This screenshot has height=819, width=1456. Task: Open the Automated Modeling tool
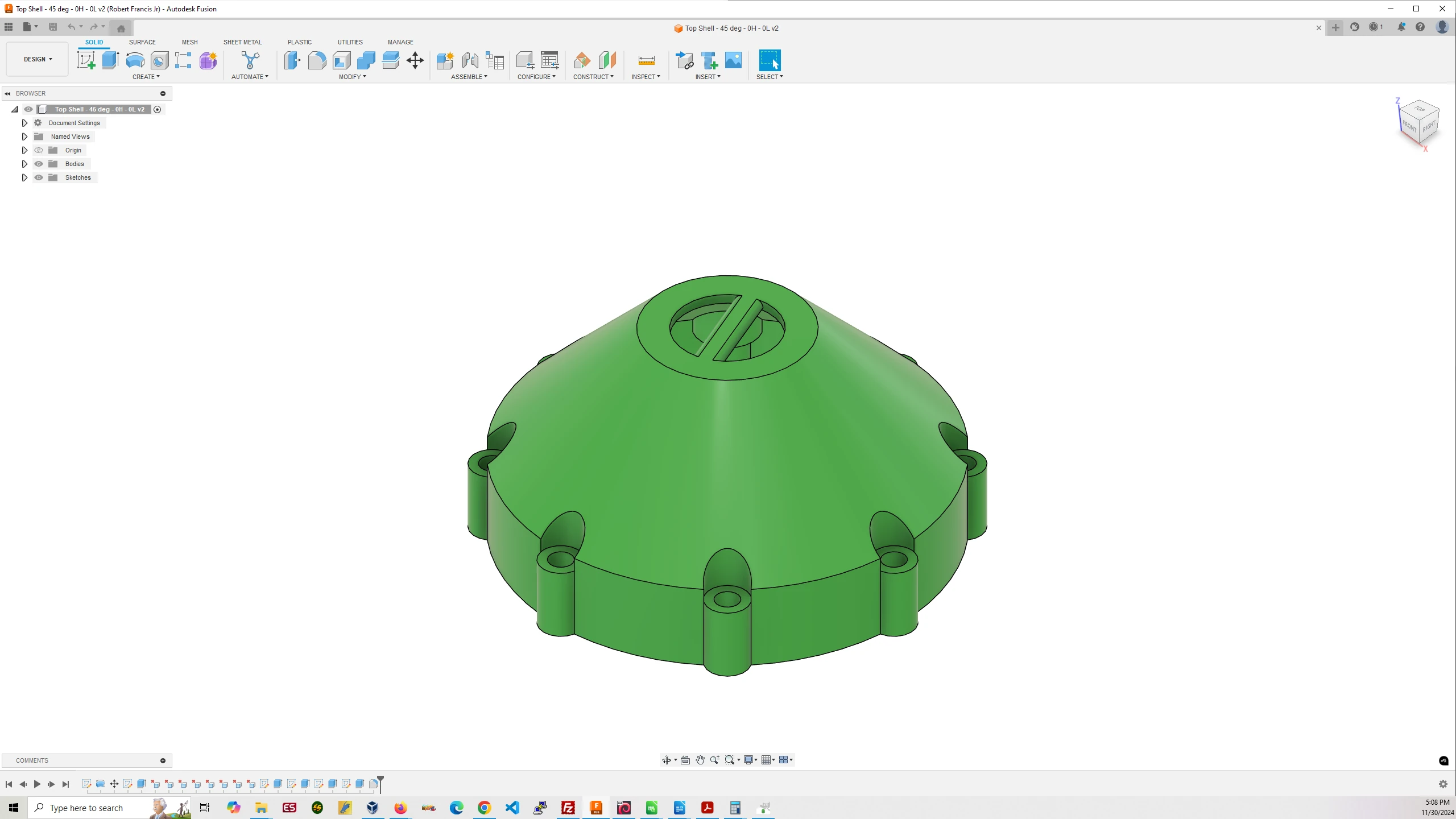[250, 60]
